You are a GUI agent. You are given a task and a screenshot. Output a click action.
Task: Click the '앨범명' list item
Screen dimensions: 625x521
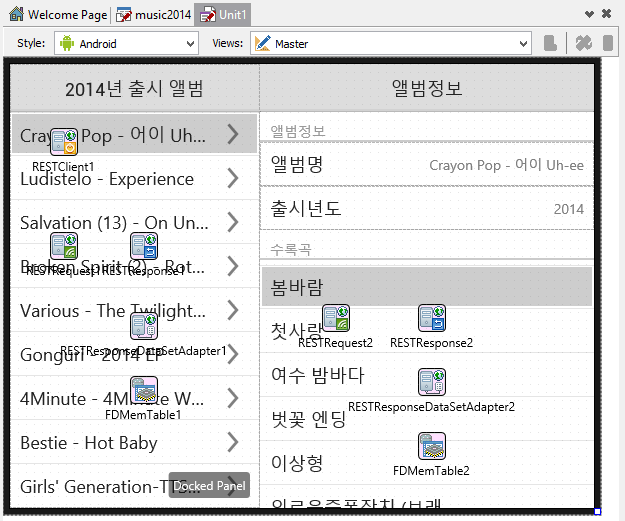tap(426, 164)
